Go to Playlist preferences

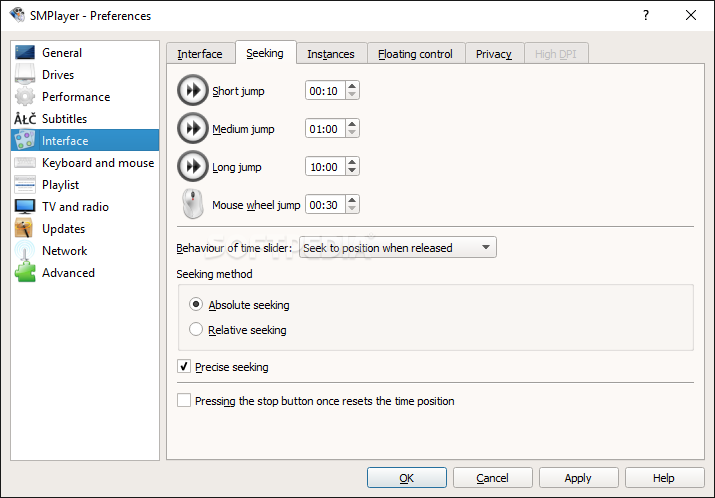(x=85, y=185)
